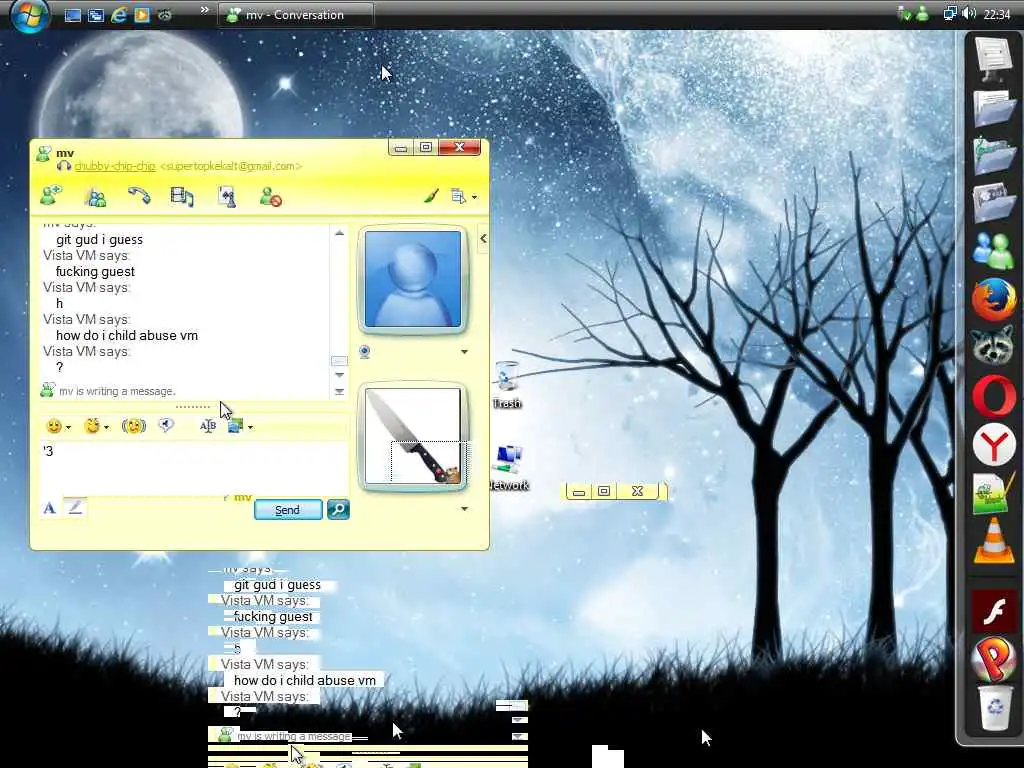Expand options arrow under contact avatar
The height and width of the screenshot is (768, 1024).
pos(464,352)
